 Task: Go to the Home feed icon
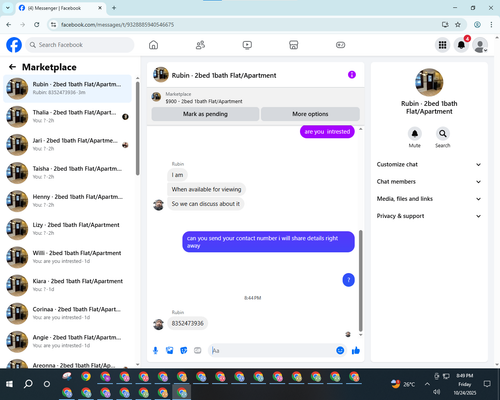[x=153, y=45]
